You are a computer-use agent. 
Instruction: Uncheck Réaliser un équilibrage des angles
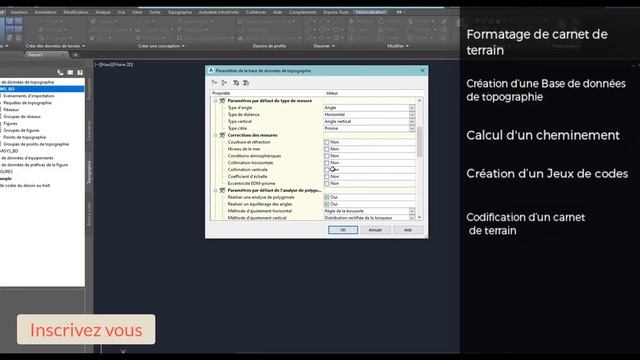click(x=327, y=204)
